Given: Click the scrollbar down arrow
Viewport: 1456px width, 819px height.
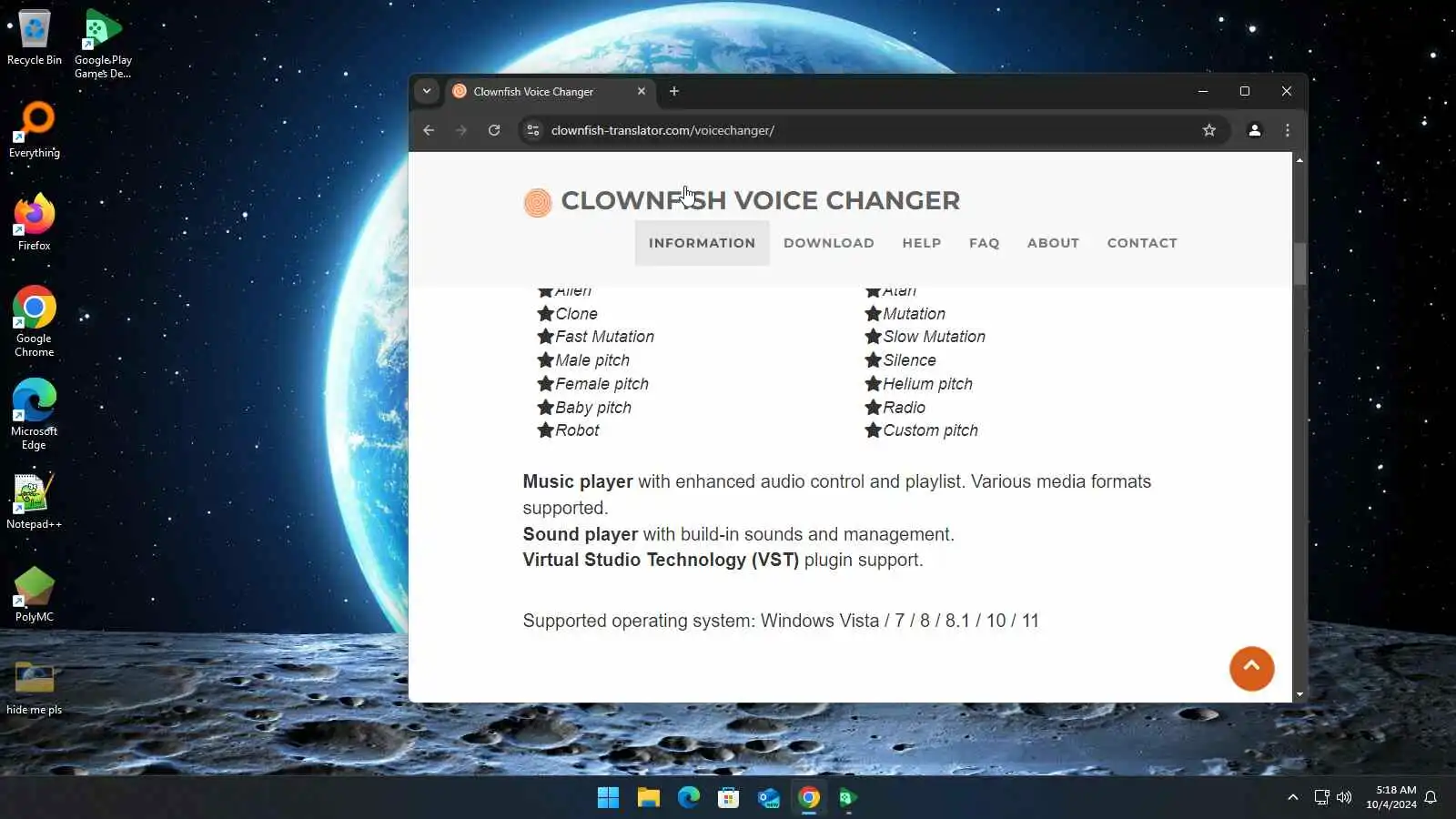Looking at the screenshot, I should coord(1299,694).
